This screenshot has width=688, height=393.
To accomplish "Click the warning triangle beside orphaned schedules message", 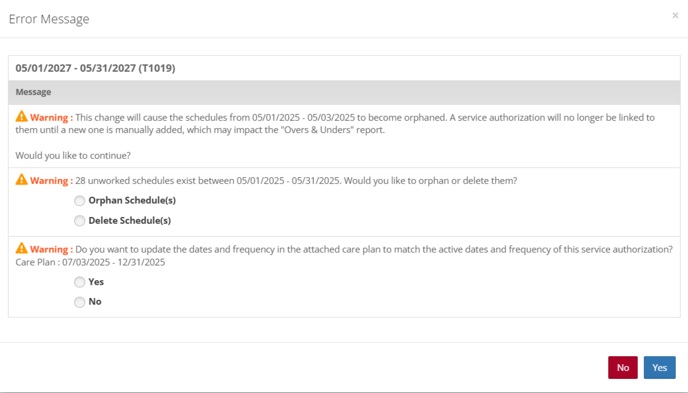I will (22, 116).
